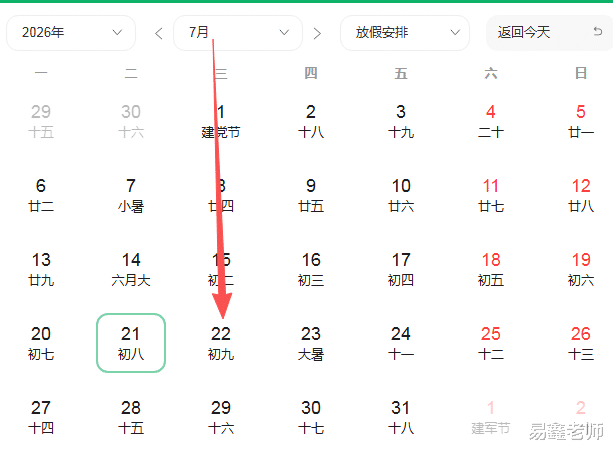The height and width of the screenshot is (452, 613).
Task: Select July 22 初九
Action: (x=221, y=343)
